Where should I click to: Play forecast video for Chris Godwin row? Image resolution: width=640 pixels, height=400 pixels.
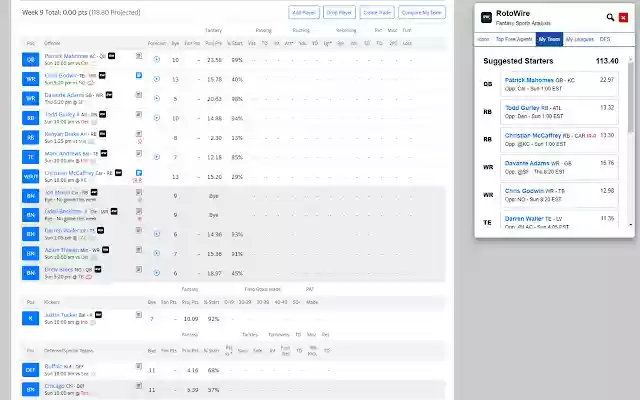point(156,79)
